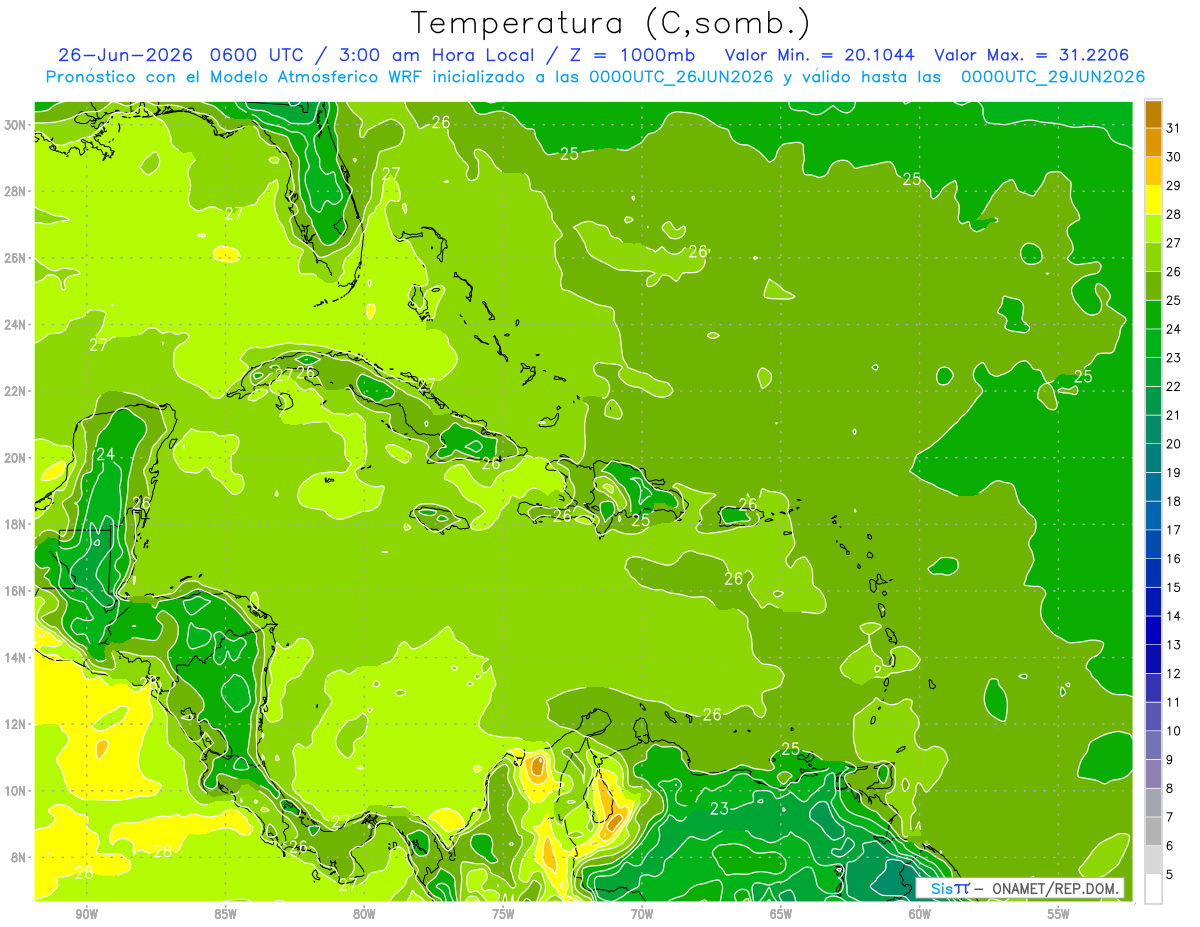Pick the dark blue swatch between legend 13 and 14
1200x927 pixels.
pos(1153,631)
